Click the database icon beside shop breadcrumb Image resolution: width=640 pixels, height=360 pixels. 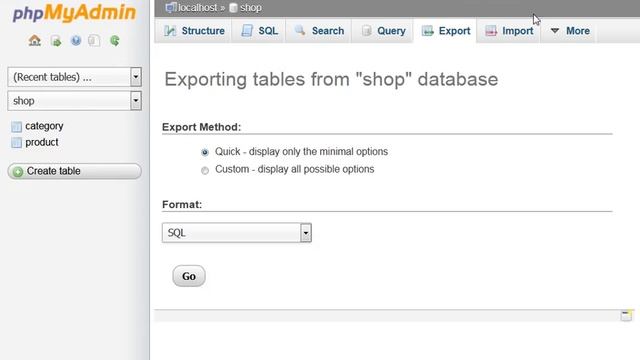coord(233,8)
